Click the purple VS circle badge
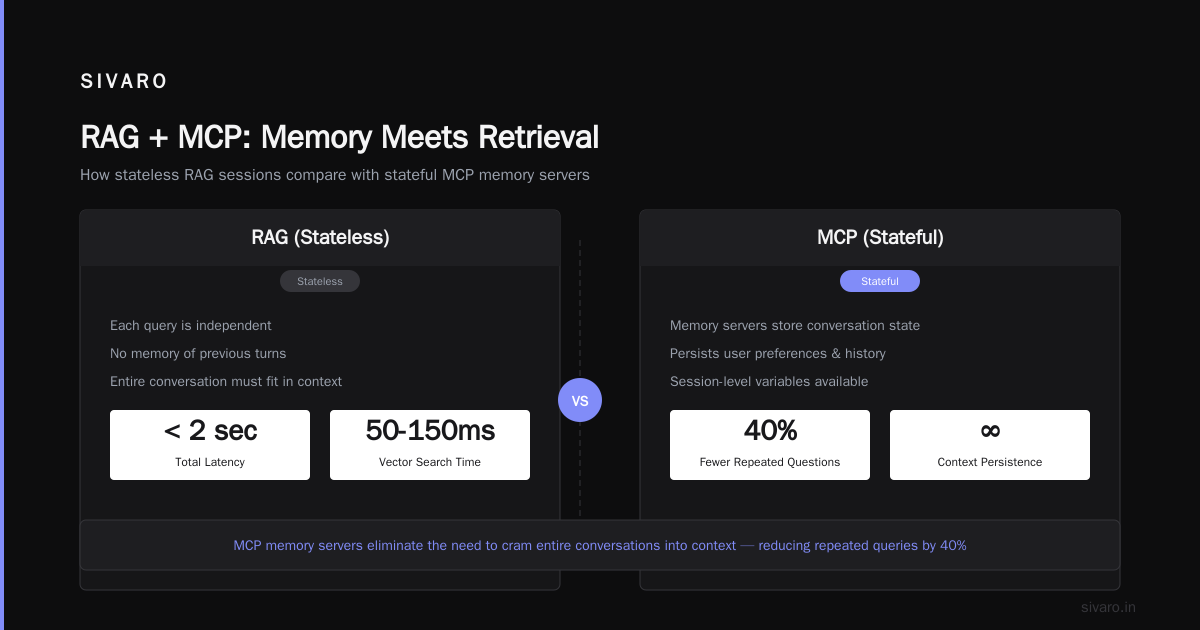 click(x=580, y=400)
